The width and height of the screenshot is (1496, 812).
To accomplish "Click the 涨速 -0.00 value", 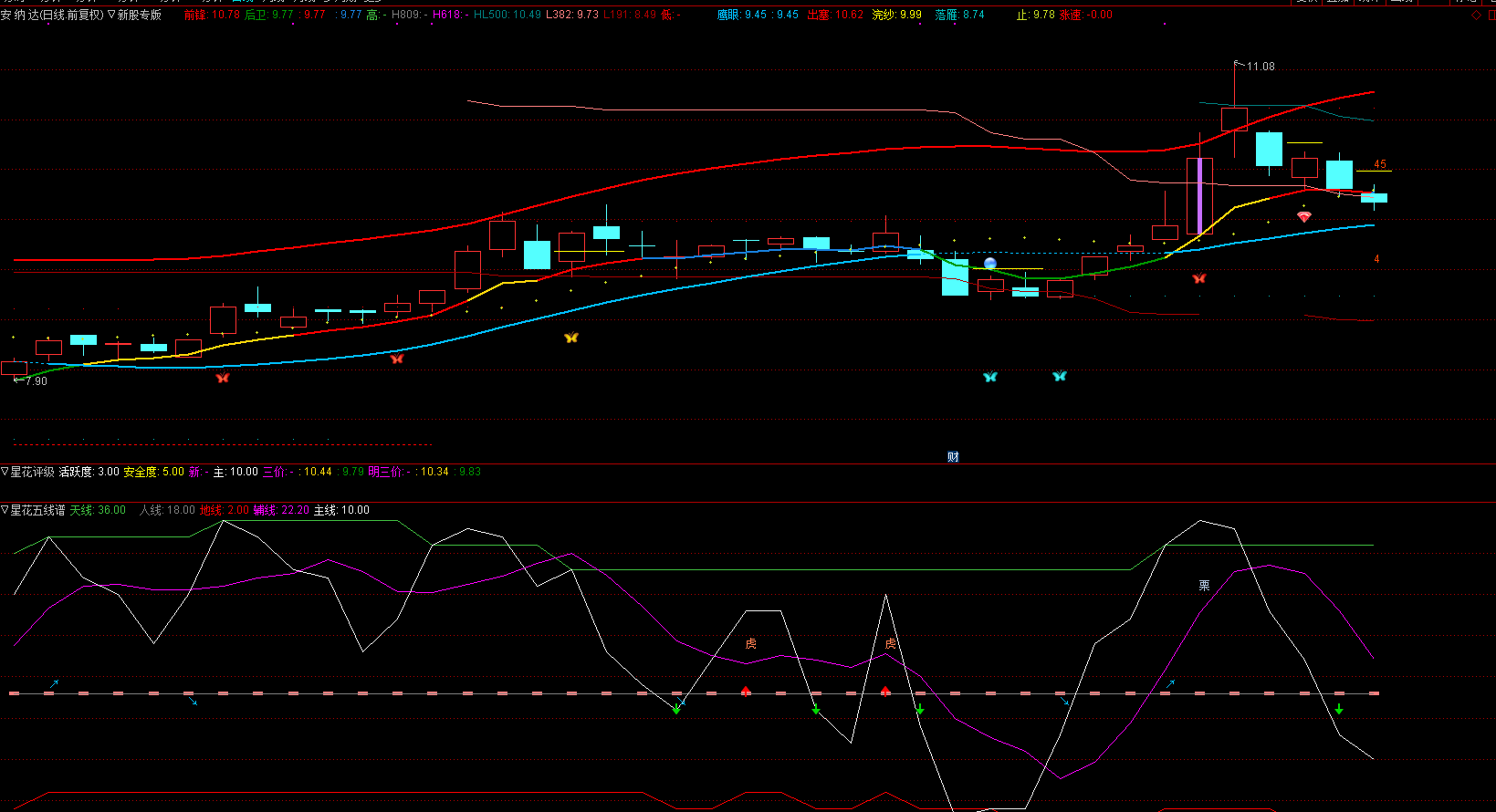I will click(x=1086, y=15).
